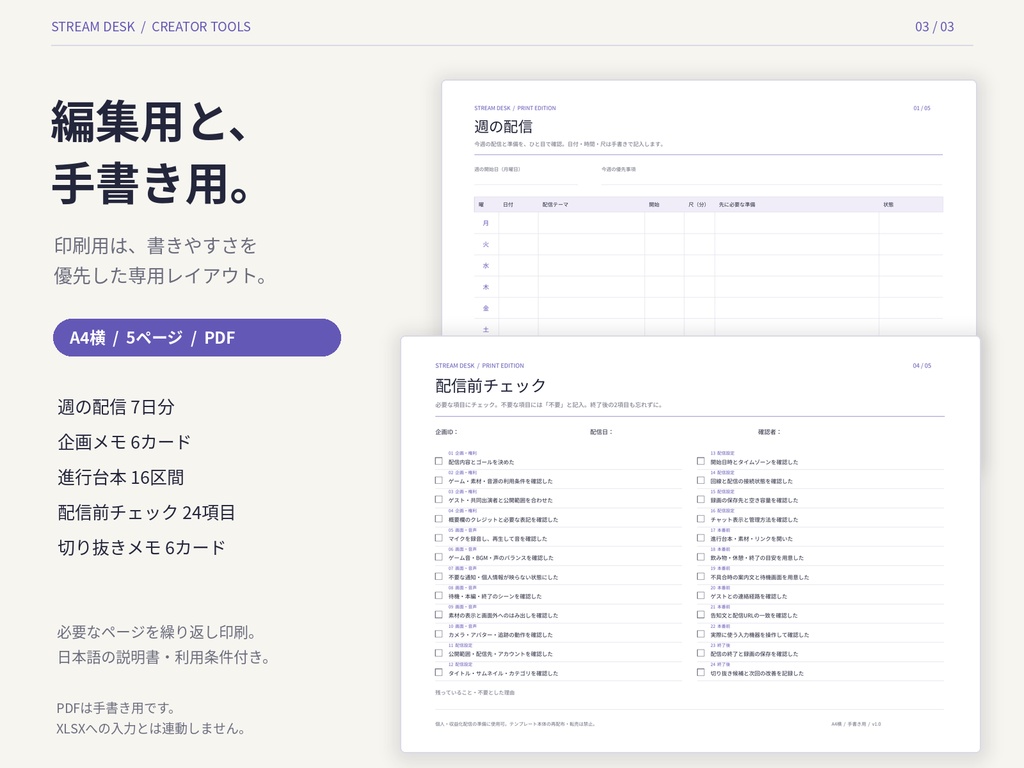Viewport: 1024px width, 768px height.
Task: Select the 切り抜きメモ 6カード list item
Action: (142, 548)
